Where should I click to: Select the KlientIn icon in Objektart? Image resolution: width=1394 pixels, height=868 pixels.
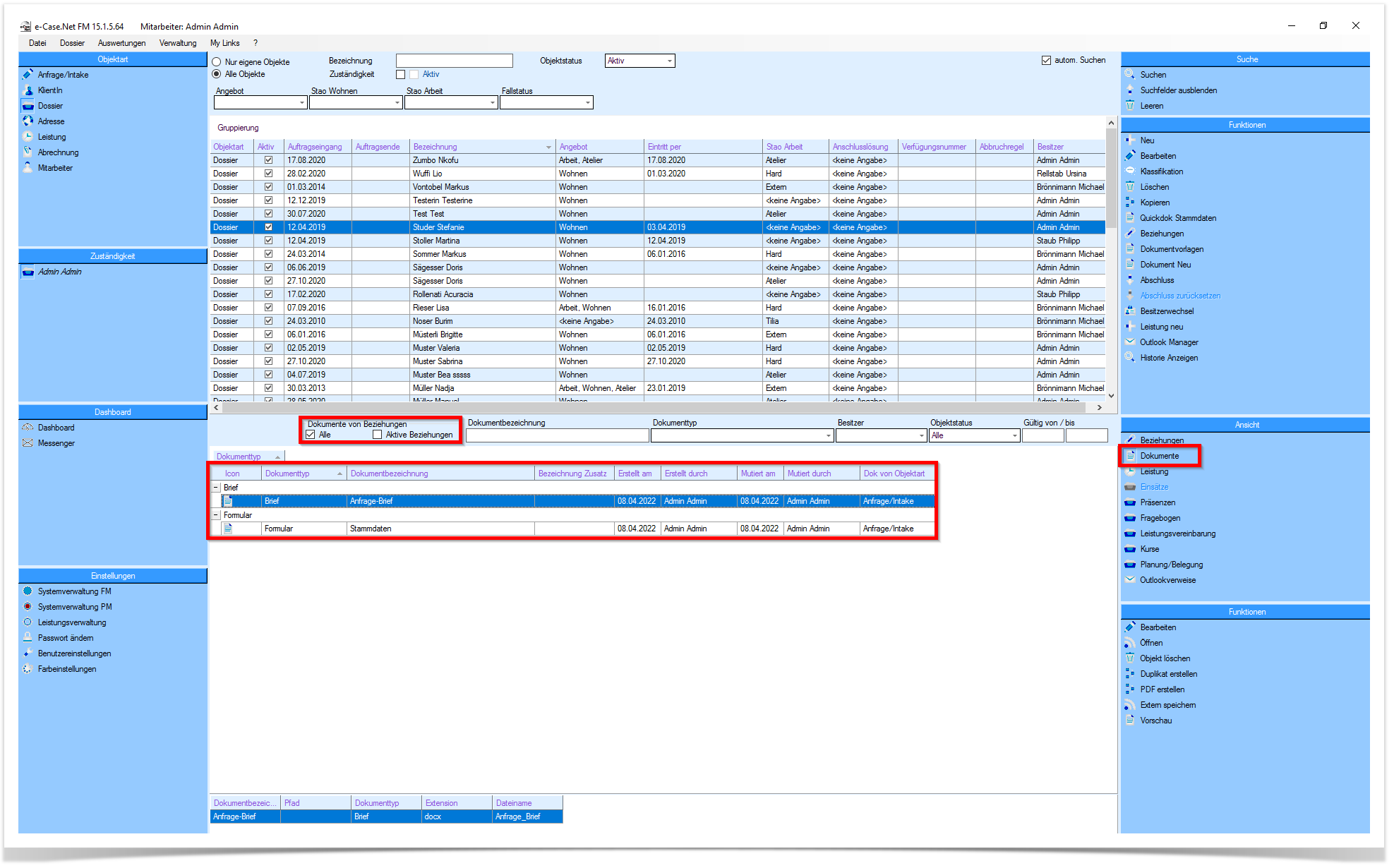28,90
